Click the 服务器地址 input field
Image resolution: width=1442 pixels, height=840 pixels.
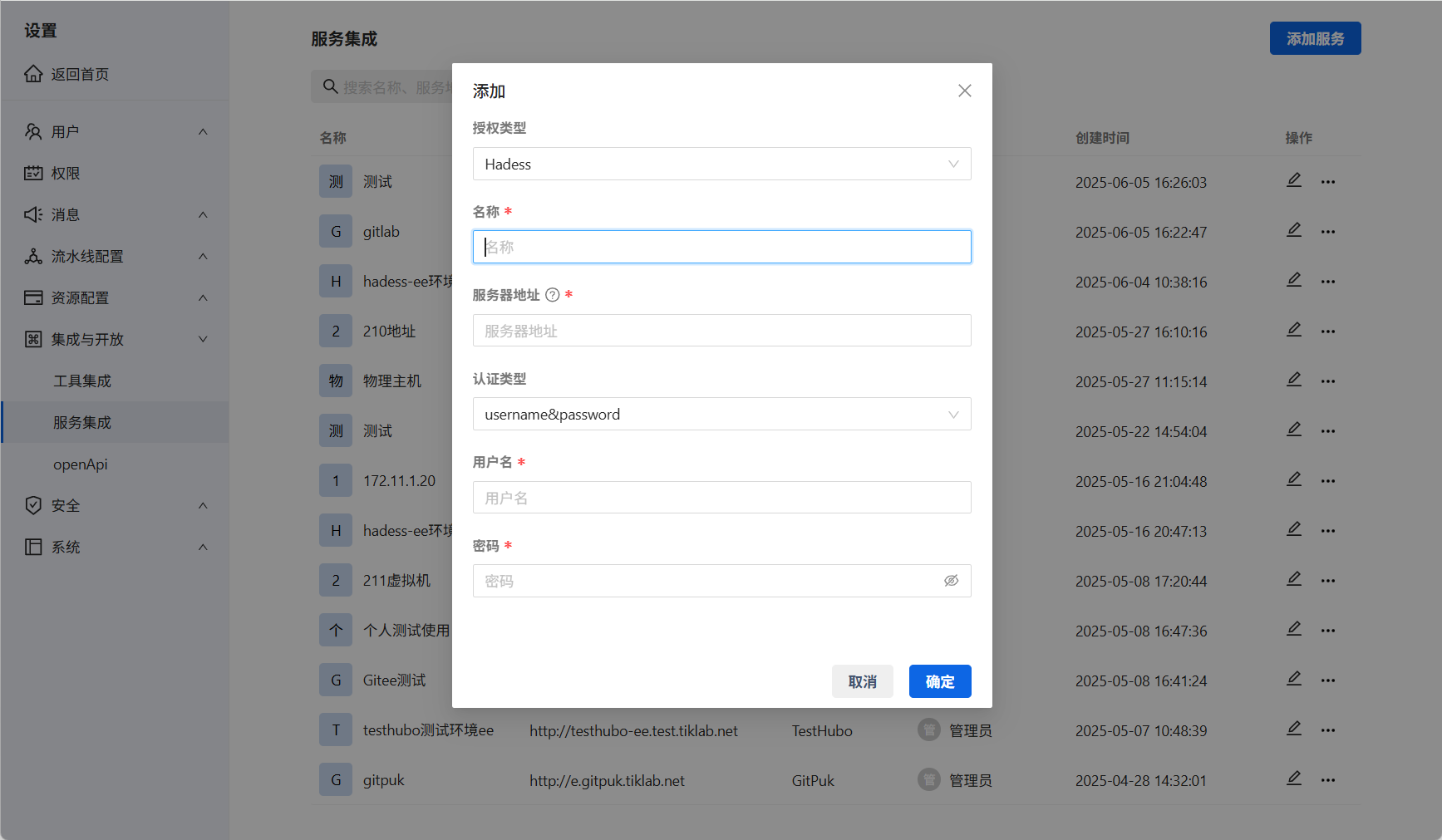coord(721,331)
